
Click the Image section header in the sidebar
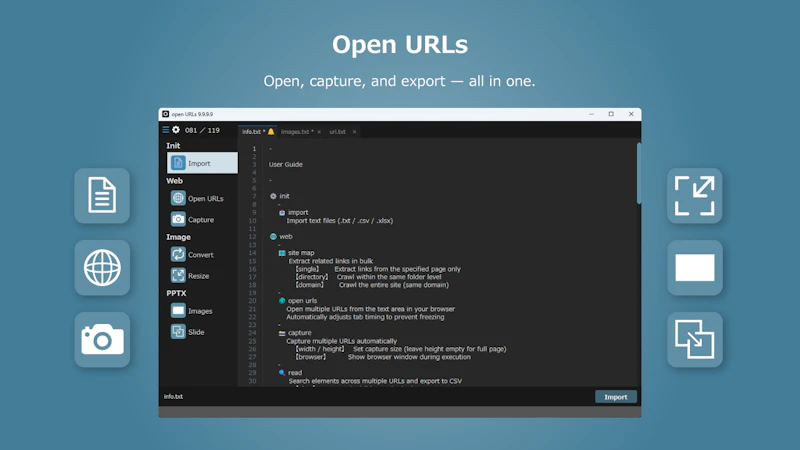click(x=178, y=237)
